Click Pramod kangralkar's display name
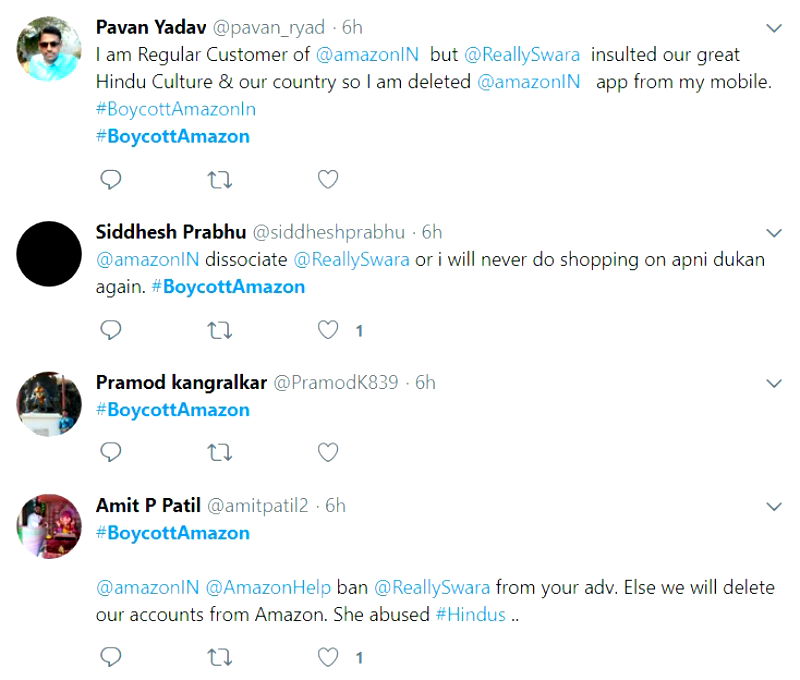 click(180, 382)
